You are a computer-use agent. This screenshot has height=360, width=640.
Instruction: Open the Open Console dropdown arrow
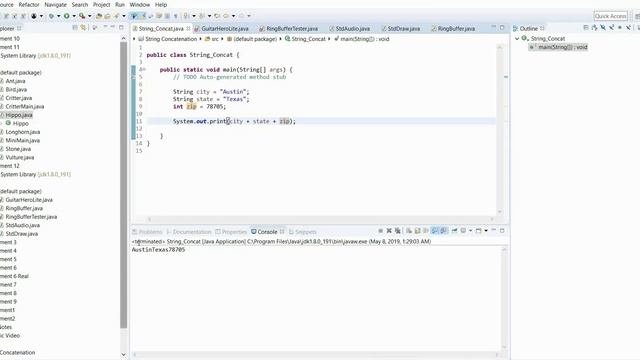[x=486, y=231]
